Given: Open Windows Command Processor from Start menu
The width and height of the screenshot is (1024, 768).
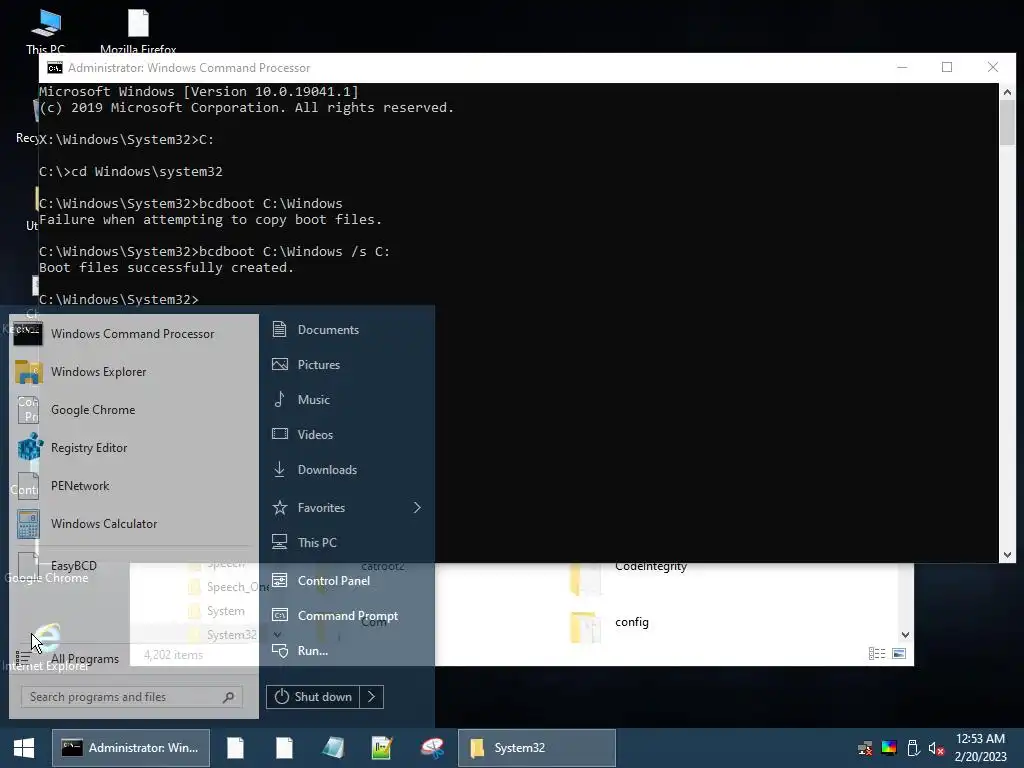Looking at the screenshot, I should (x=133, y=334).
